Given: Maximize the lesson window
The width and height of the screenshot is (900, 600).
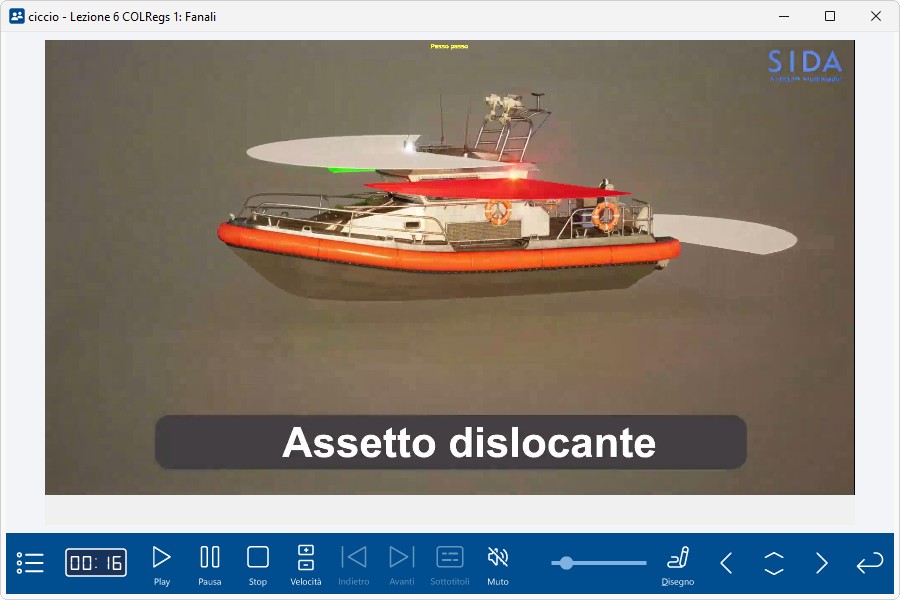Looking at the screenshot, I should click(x=830, y=16).
